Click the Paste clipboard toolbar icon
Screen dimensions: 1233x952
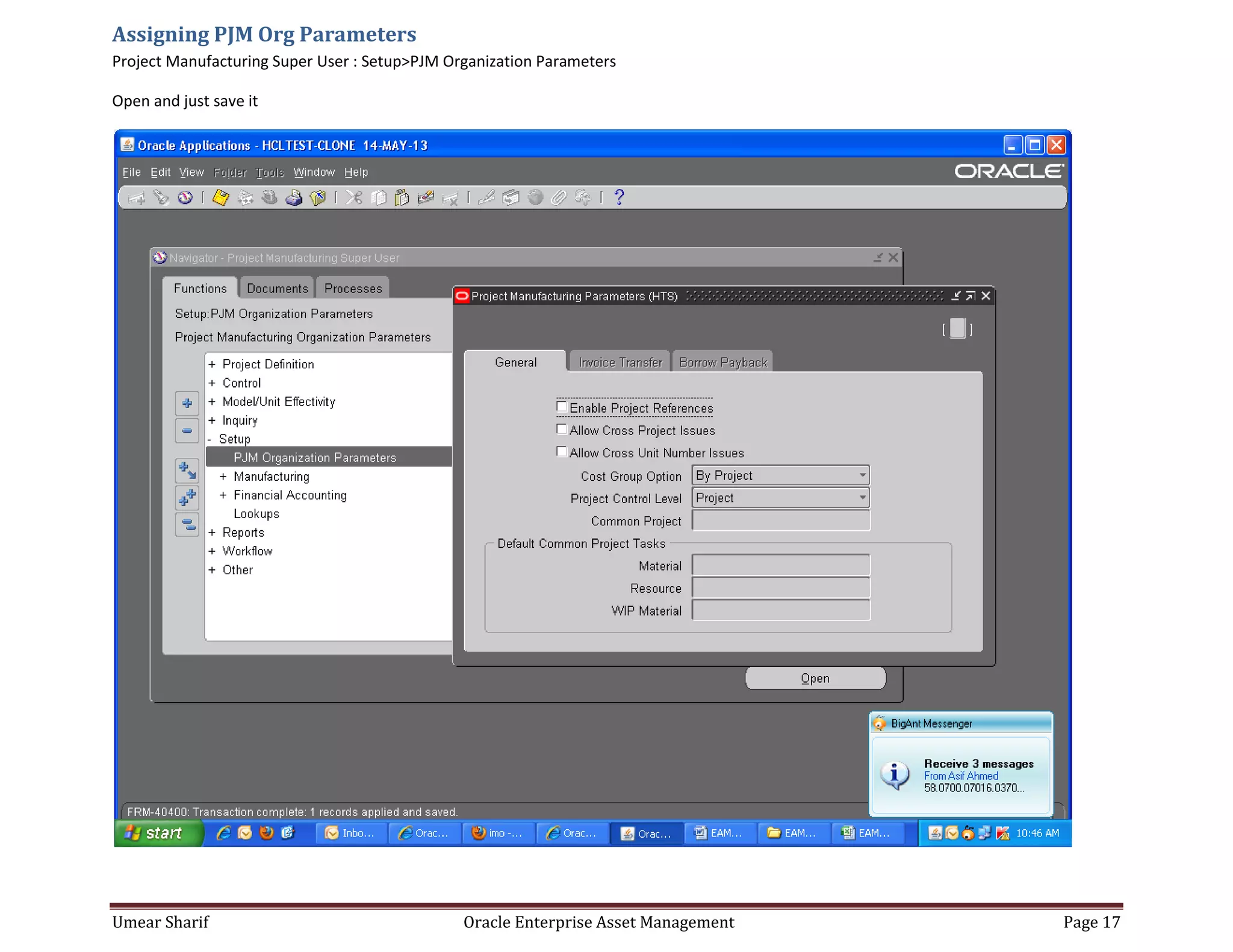coord(402,197)
